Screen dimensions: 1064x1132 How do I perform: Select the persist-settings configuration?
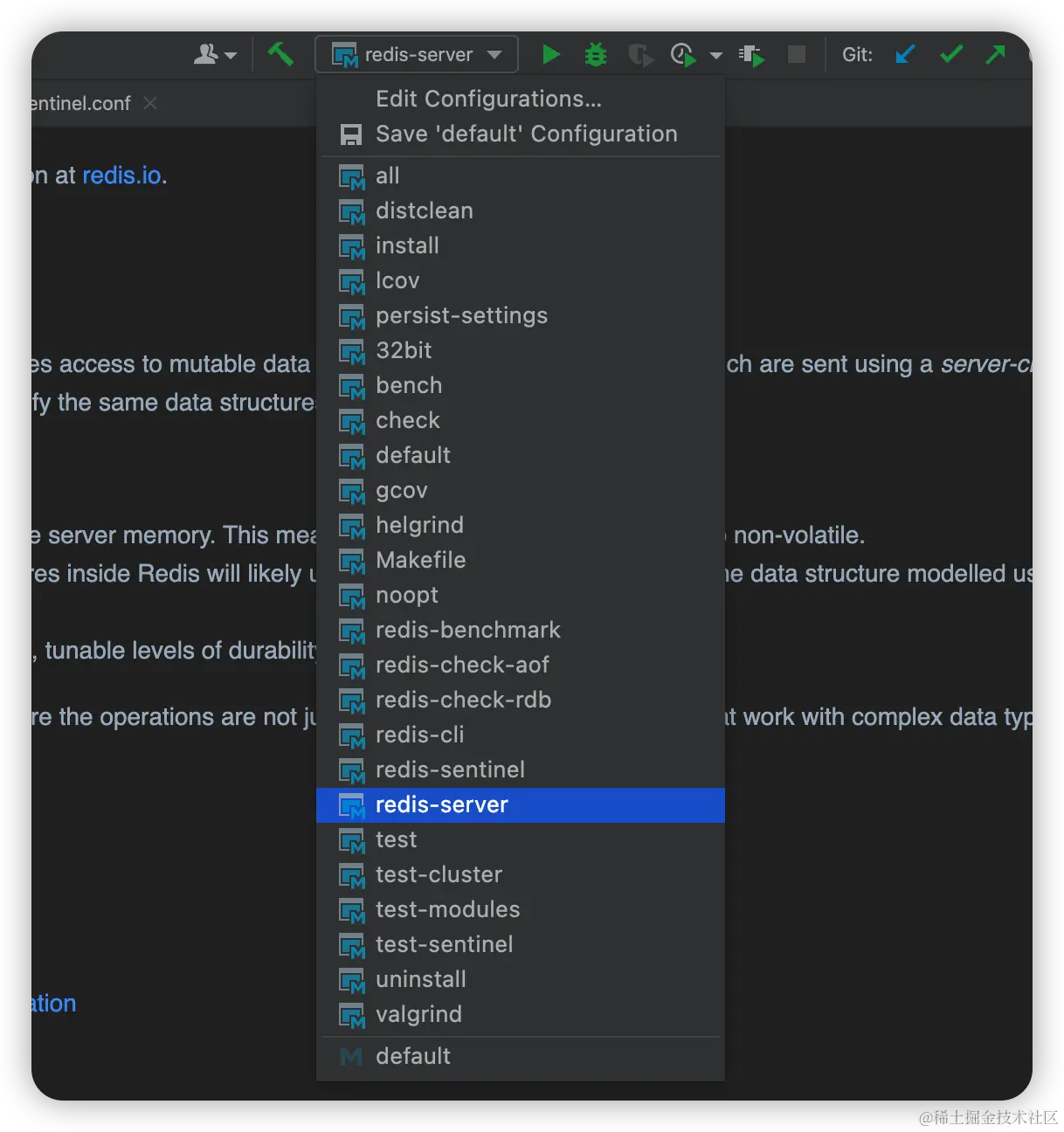(x=521, y=315)
